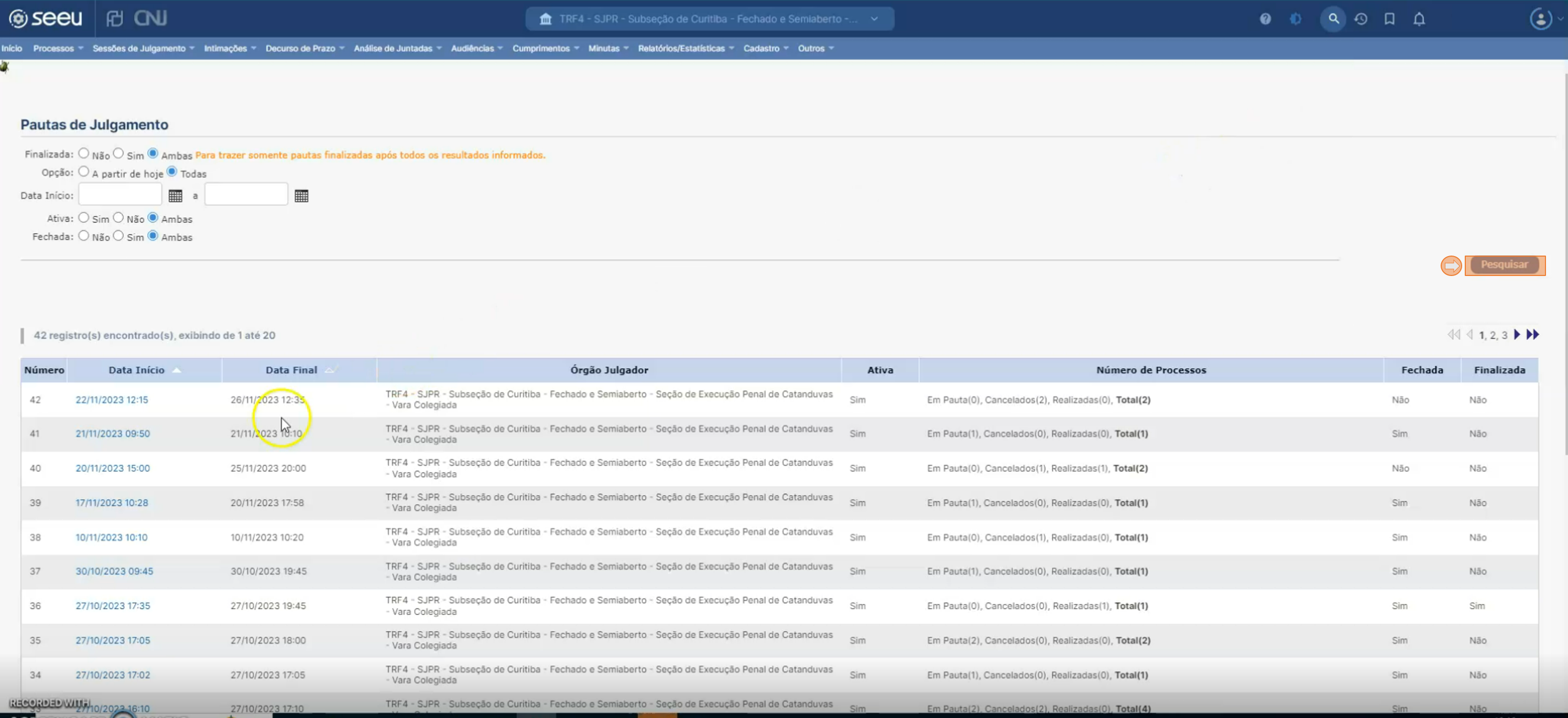This screenshot has height=718, width=1568.
Task: Select Fechada Não radio
Action: point(83,236)
